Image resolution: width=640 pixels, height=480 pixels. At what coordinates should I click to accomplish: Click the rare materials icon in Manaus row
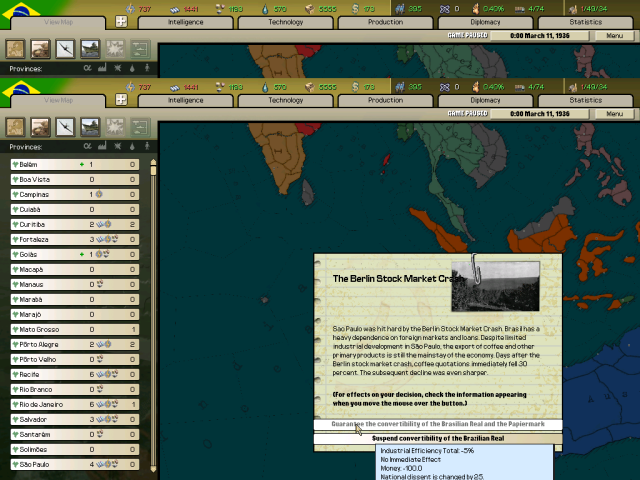pyautogui.click(x=100, y=284)
